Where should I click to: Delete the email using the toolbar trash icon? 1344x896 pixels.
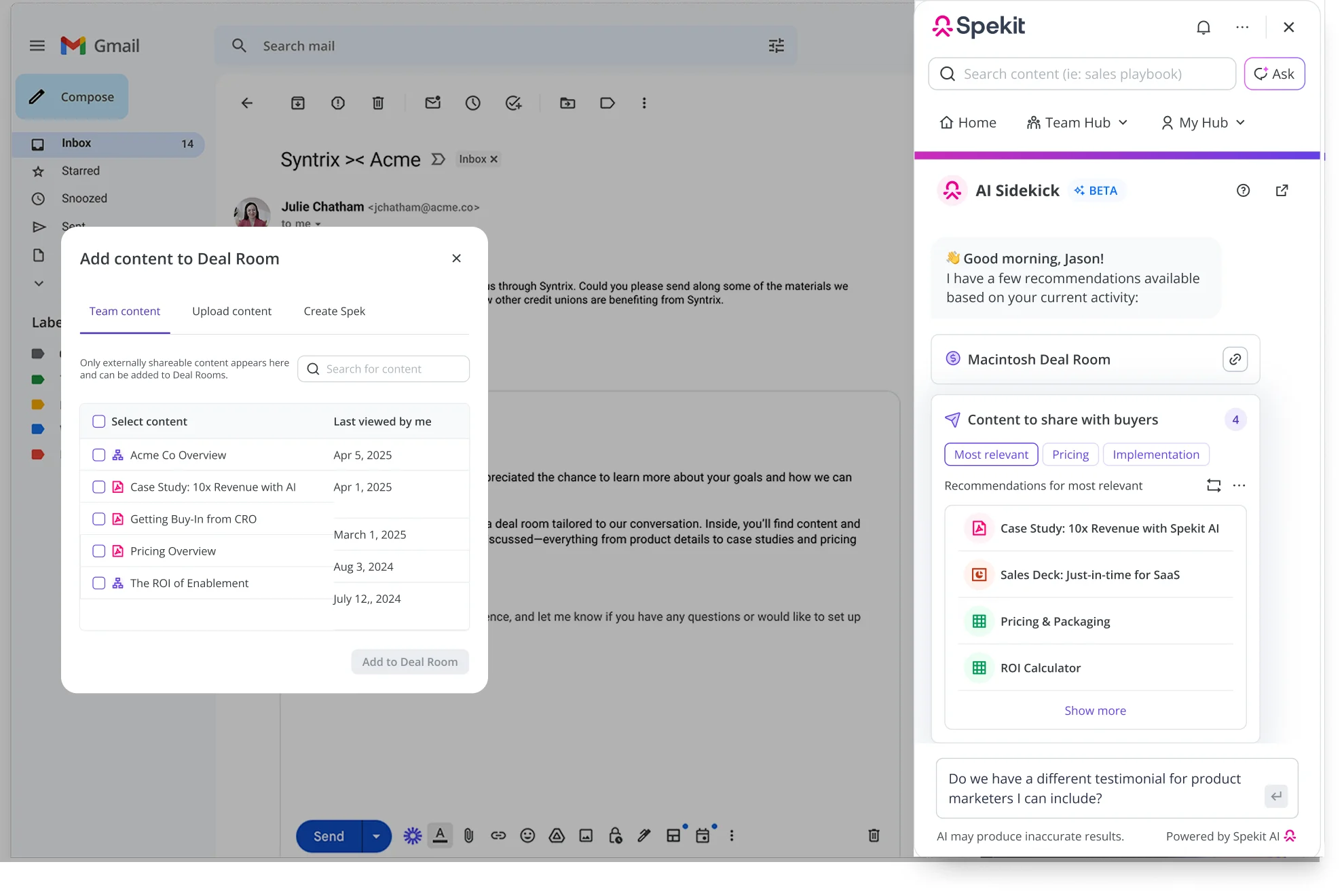[x=378, y=103]
